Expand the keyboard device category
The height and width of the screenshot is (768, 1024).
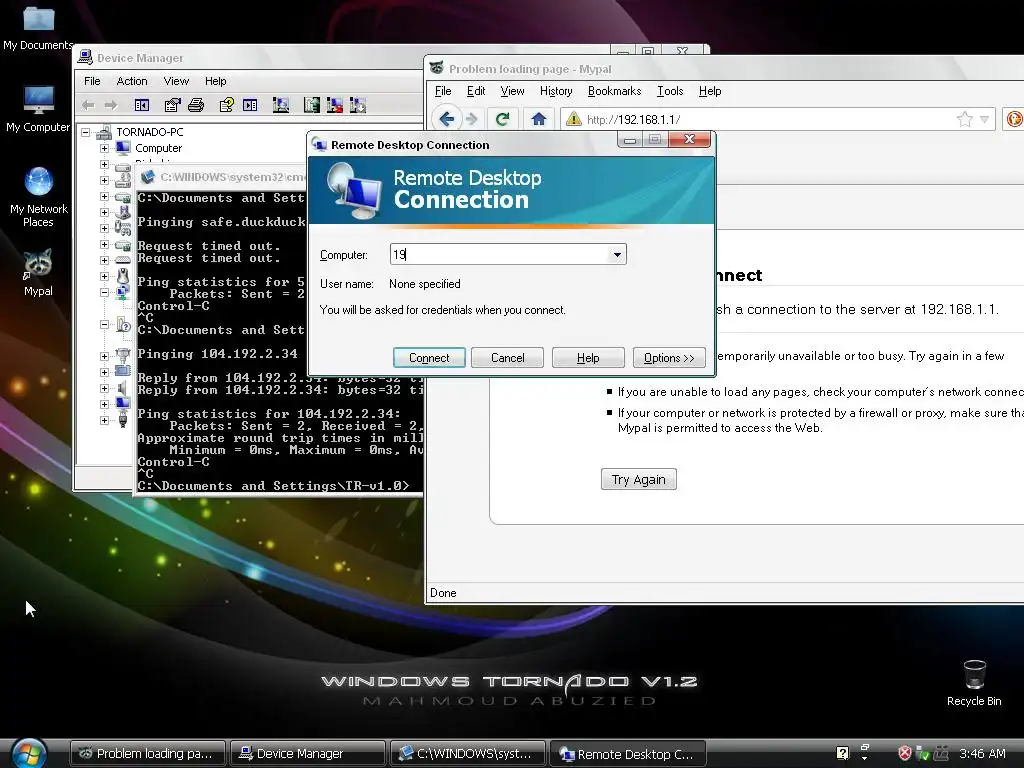coord(104,260)
